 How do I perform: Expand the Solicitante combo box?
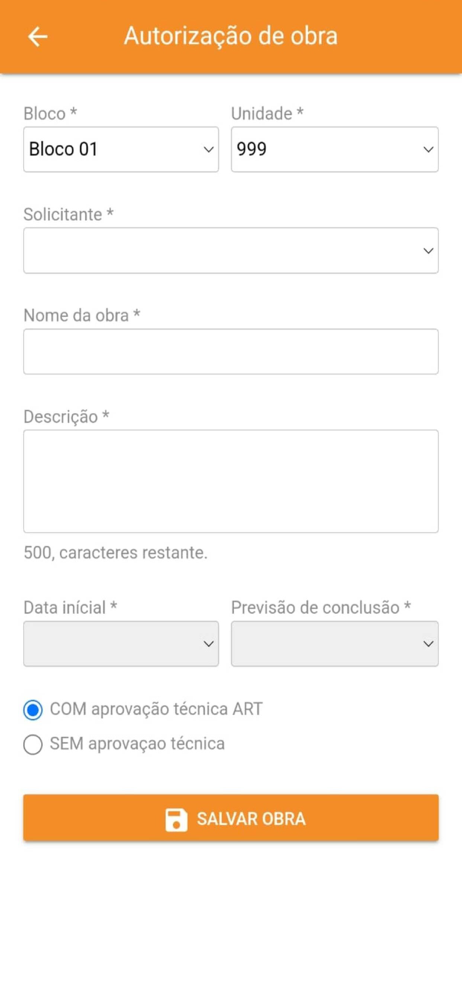pos(231,251)
